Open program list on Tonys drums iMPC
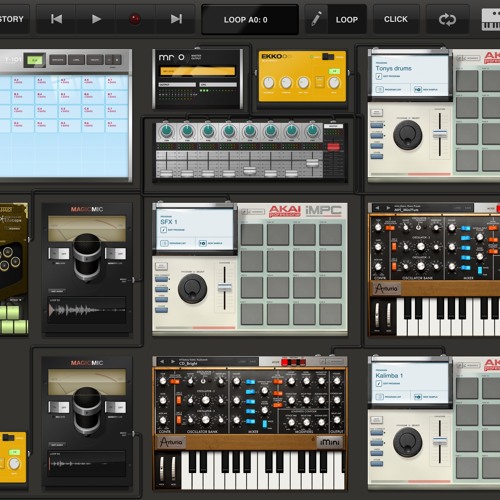The height and width of the screenshot is (500, 500). (x=379, y=89)
